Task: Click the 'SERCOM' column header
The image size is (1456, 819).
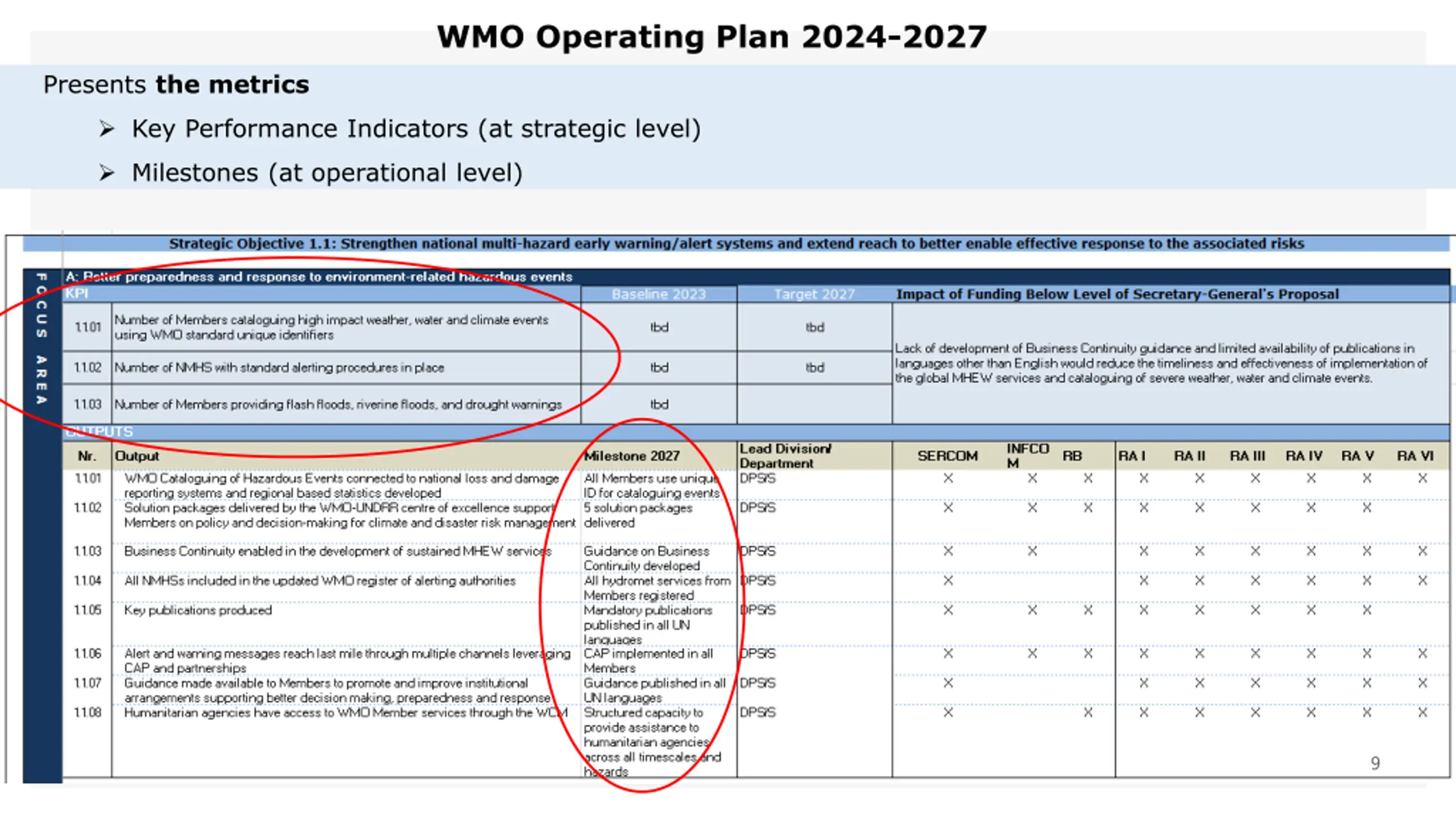Action: pos(948,456)
